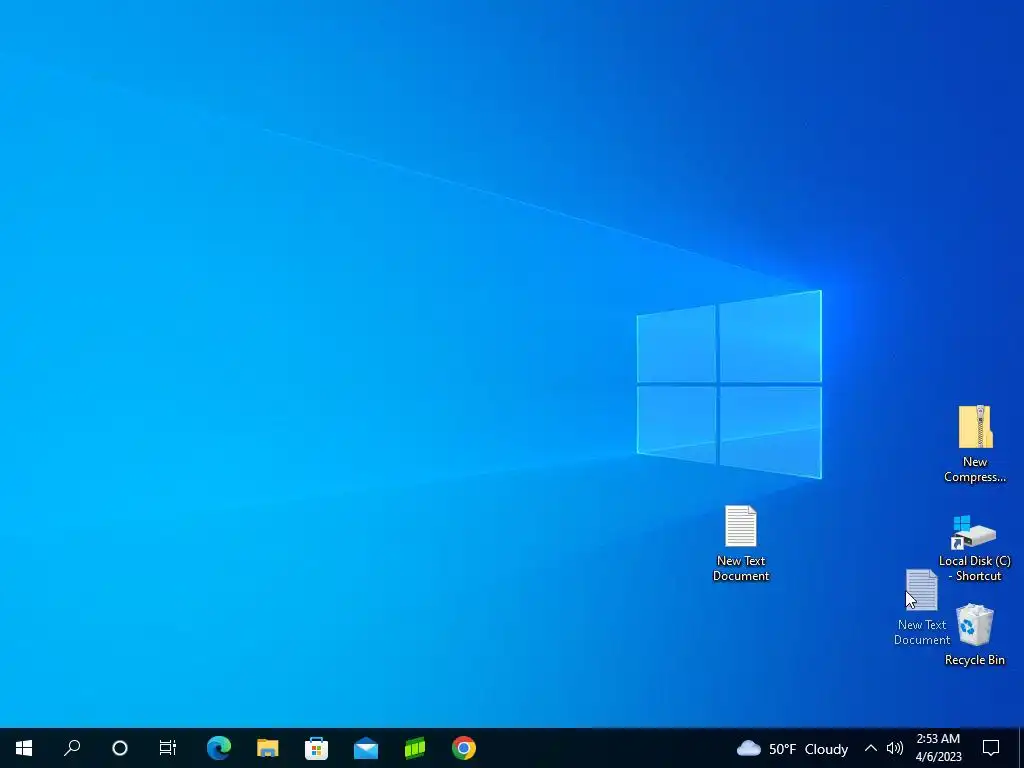
Task: Launch Microsoft Store from the taskbar
Action: click(316, 748)
